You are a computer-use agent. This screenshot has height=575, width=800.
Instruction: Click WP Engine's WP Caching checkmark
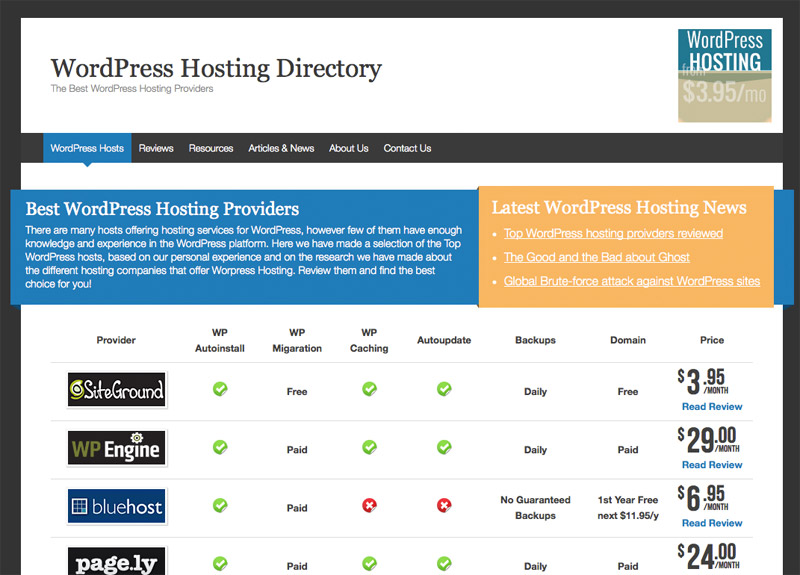pyautogui.click(x=369, y=447)
